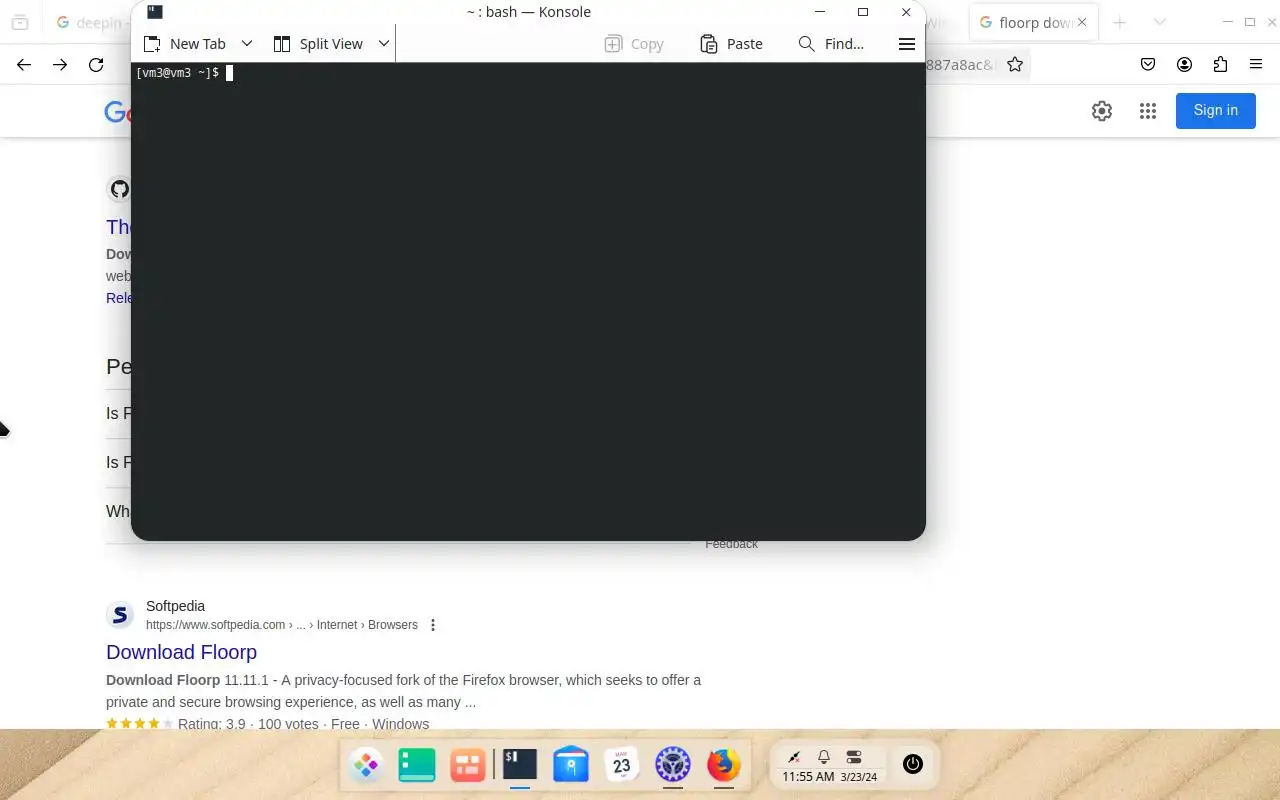Click inside the Konsole terminal prompt area
This screenshot has width=1280, height=800.
click(527, 300)
